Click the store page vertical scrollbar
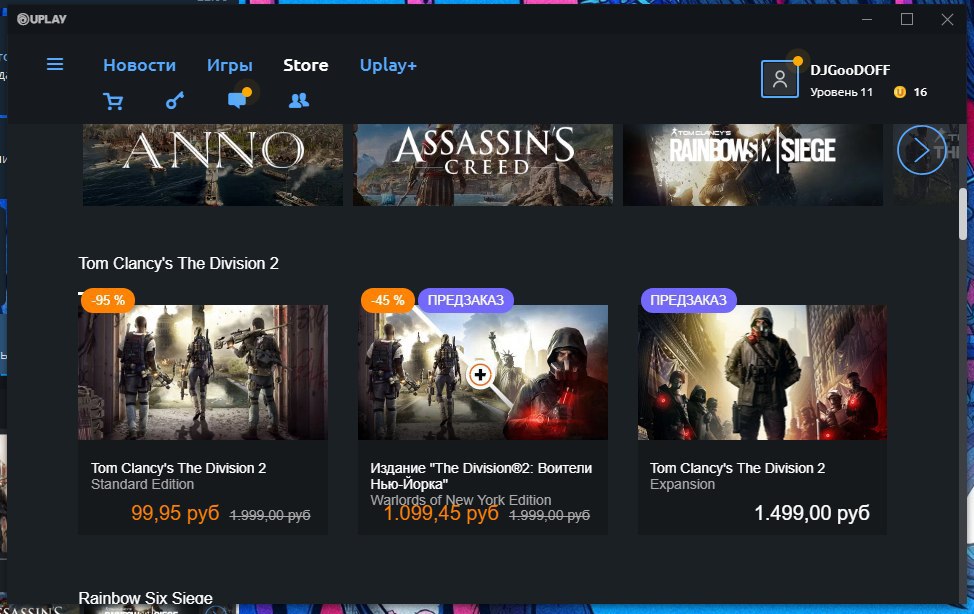 coord(962,214)
